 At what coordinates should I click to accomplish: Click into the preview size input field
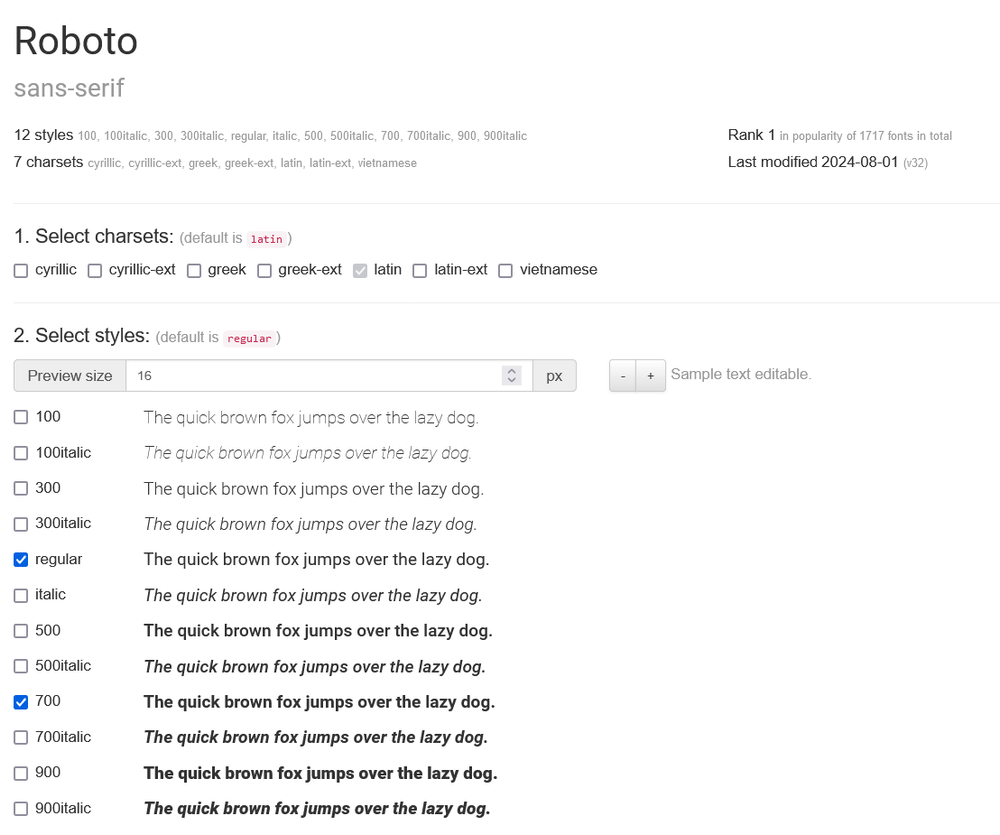pos(329,376)
